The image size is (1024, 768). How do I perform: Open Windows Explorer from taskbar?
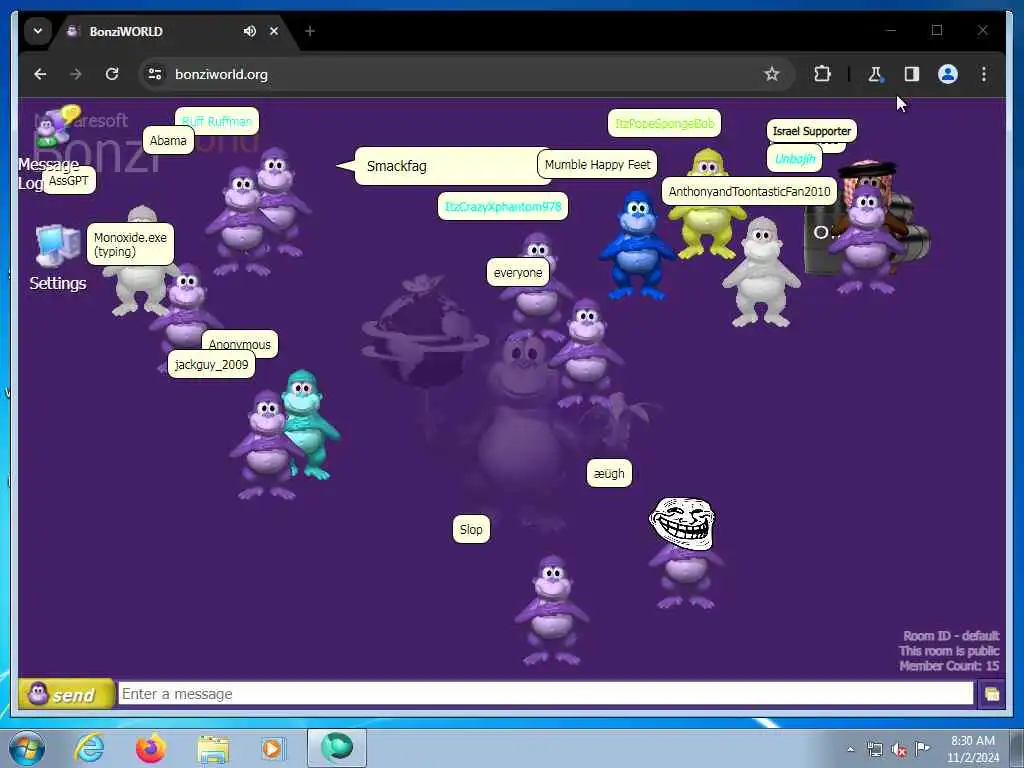[x=213, y=748]
